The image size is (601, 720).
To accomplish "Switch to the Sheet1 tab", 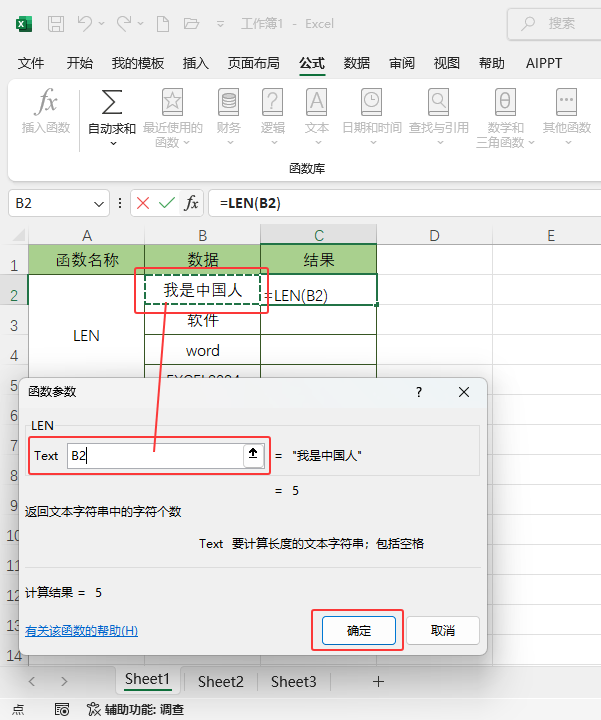I will click(x=147, y=679).
